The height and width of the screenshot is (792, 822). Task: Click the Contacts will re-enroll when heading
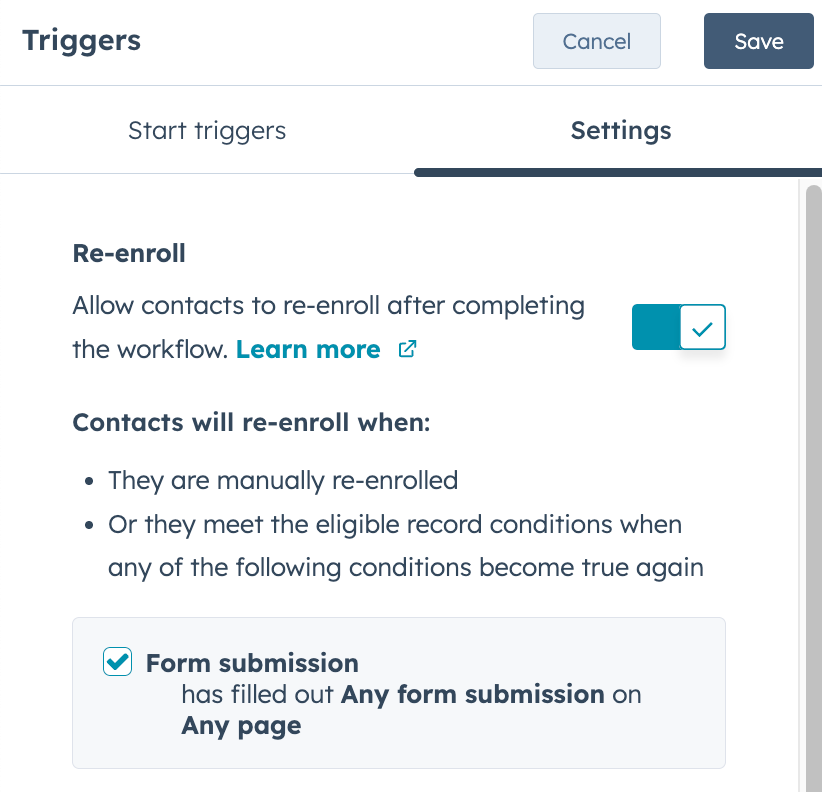251,422
